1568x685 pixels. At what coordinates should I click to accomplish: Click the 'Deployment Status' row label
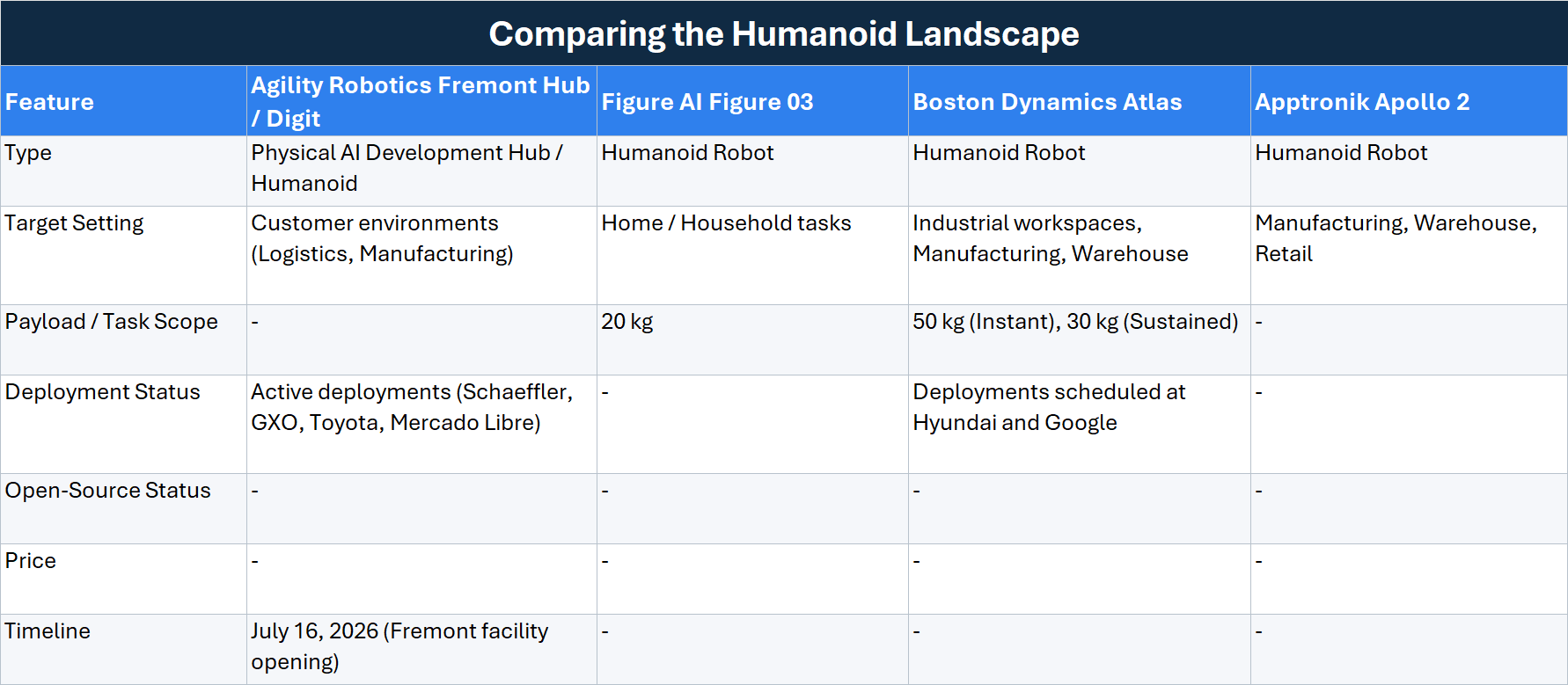[102, 392]
